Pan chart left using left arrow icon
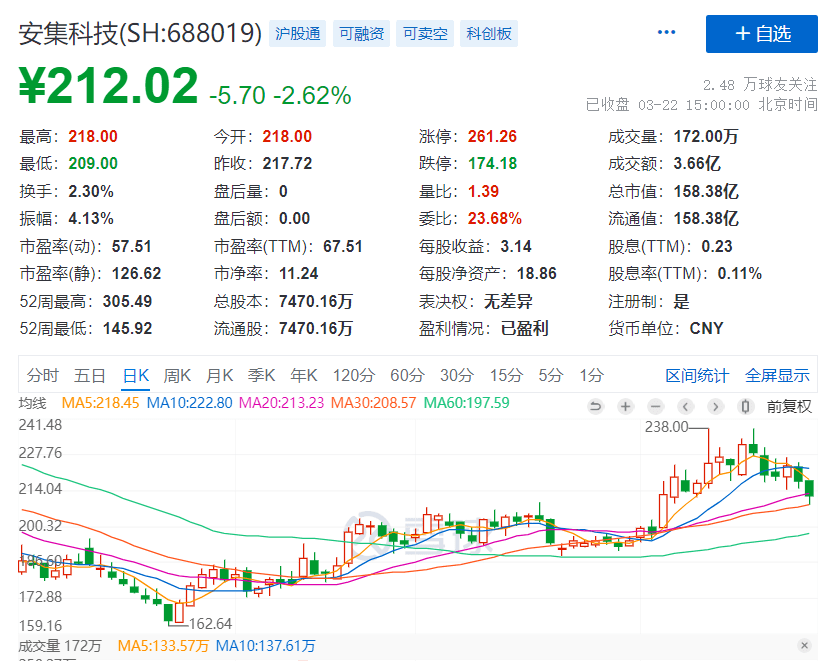821x661 pixels. pos(685,407)
